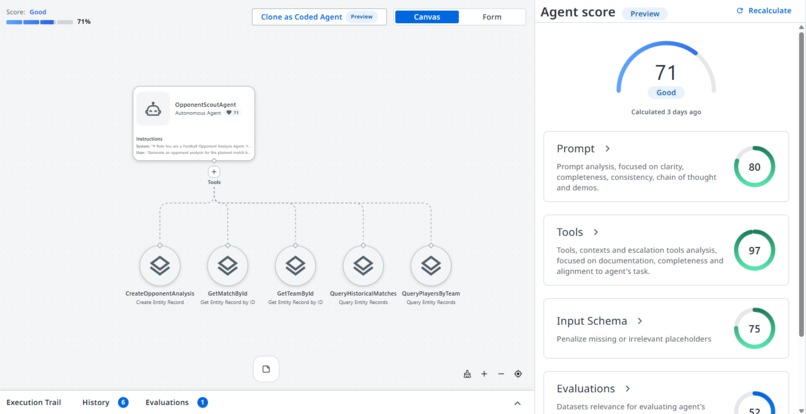
Task: Click the Evaluations score ring showing 52
Action: 754,403
